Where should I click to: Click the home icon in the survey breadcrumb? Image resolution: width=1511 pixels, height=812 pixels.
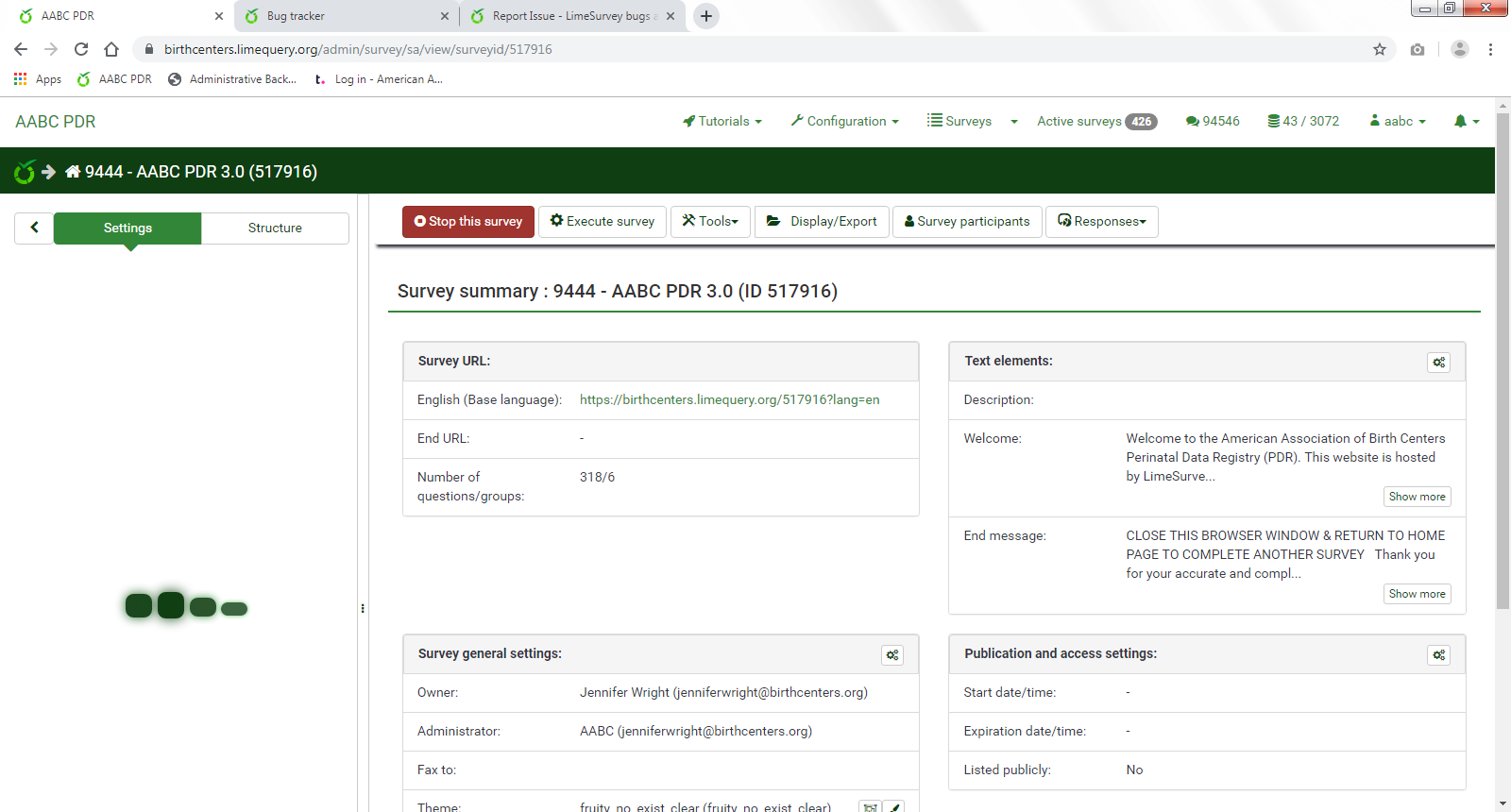(73, 172)
